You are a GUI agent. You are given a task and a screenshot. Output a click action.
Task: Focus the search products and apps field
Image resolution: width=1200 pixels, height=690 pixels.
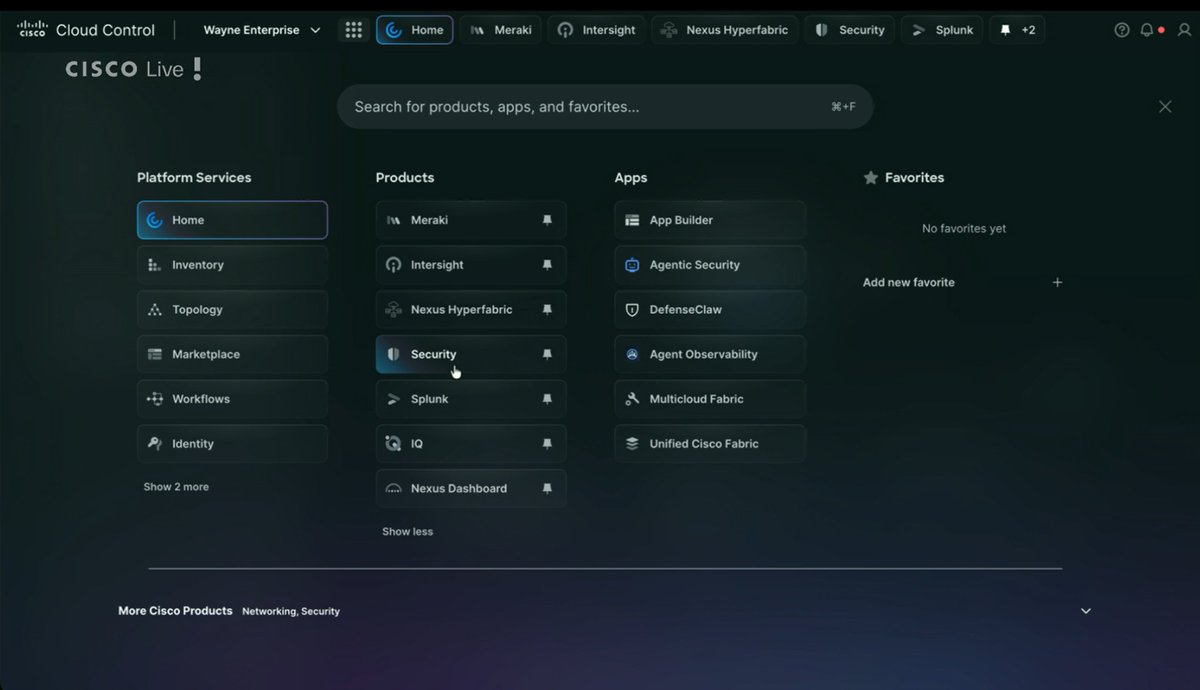(605, 107)
